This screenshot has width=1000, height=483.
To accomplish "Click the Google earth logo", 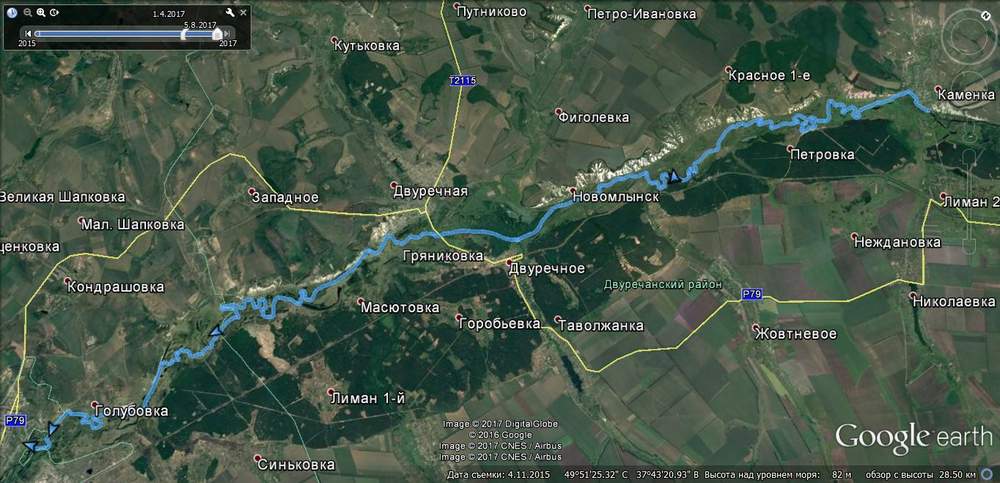I will [x=914, y=438].
